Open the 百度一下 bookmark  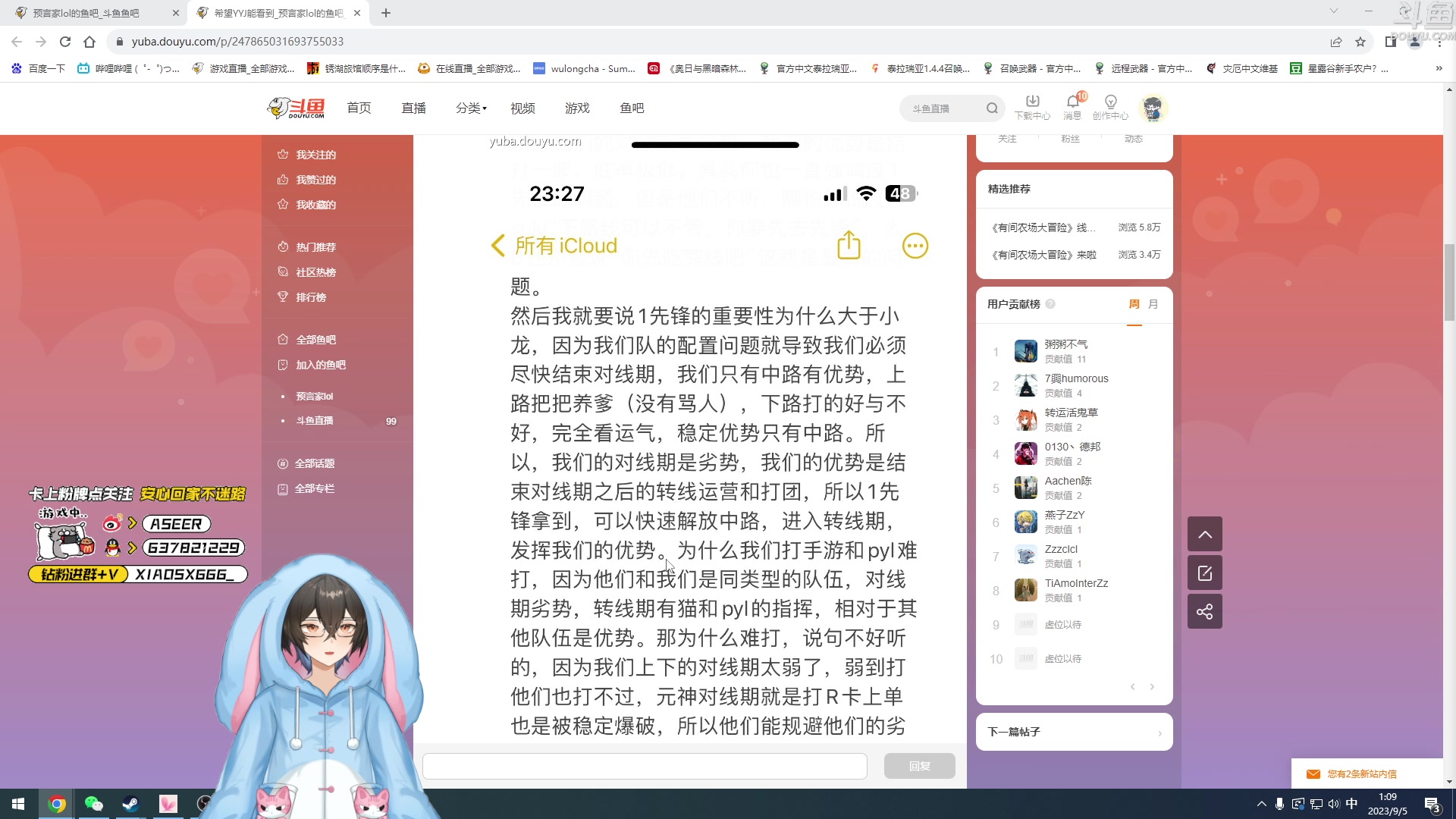coord(38,68)
